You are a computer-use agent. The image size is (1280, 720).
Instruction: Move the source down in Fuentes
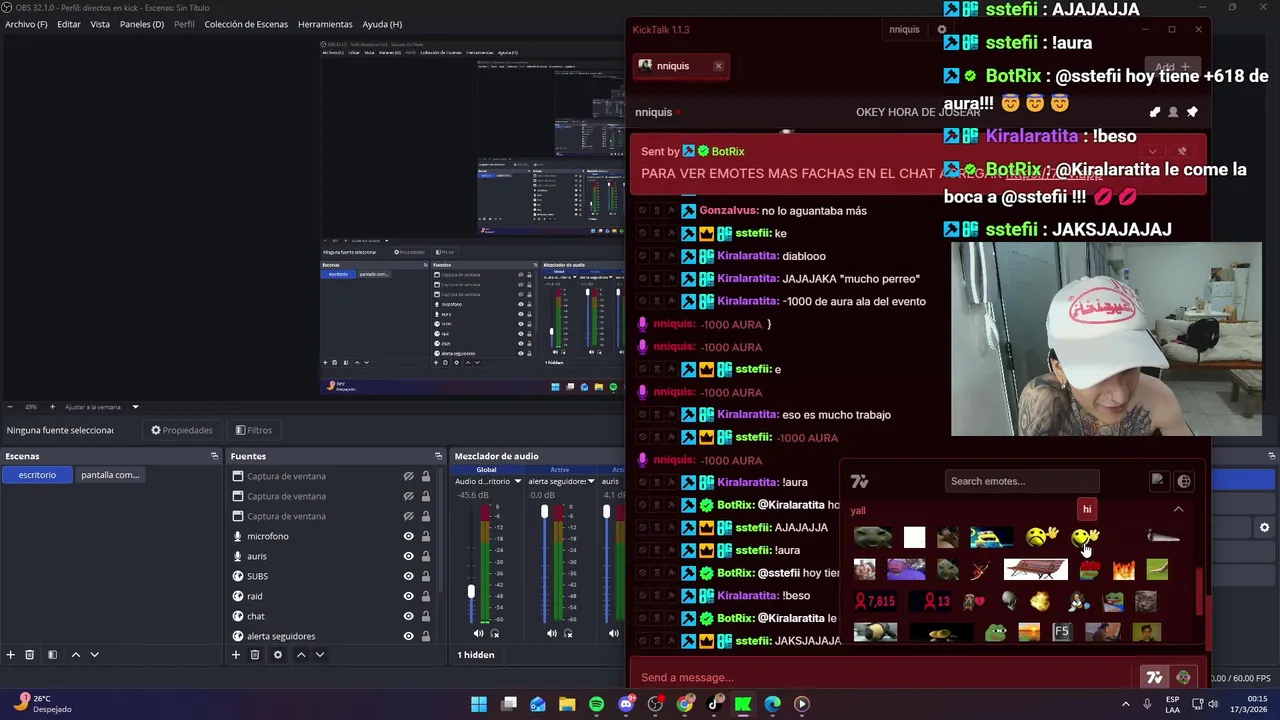[320, 655]
